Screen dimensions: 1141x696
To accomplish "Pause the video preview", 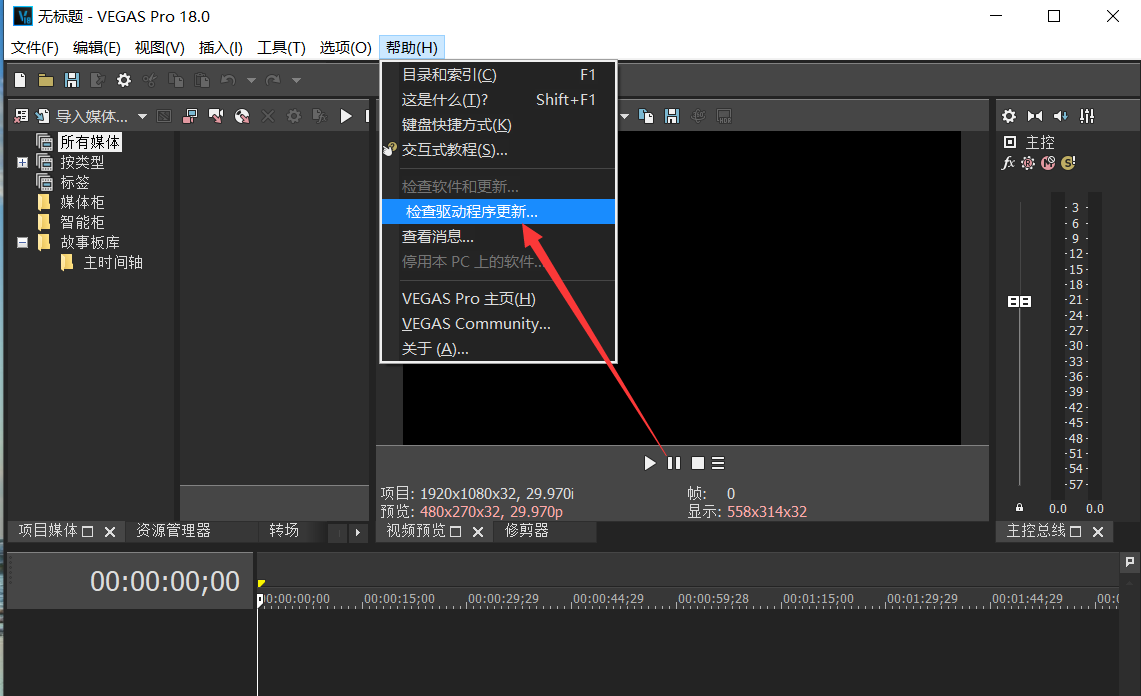I will click(x=674, y=463).
